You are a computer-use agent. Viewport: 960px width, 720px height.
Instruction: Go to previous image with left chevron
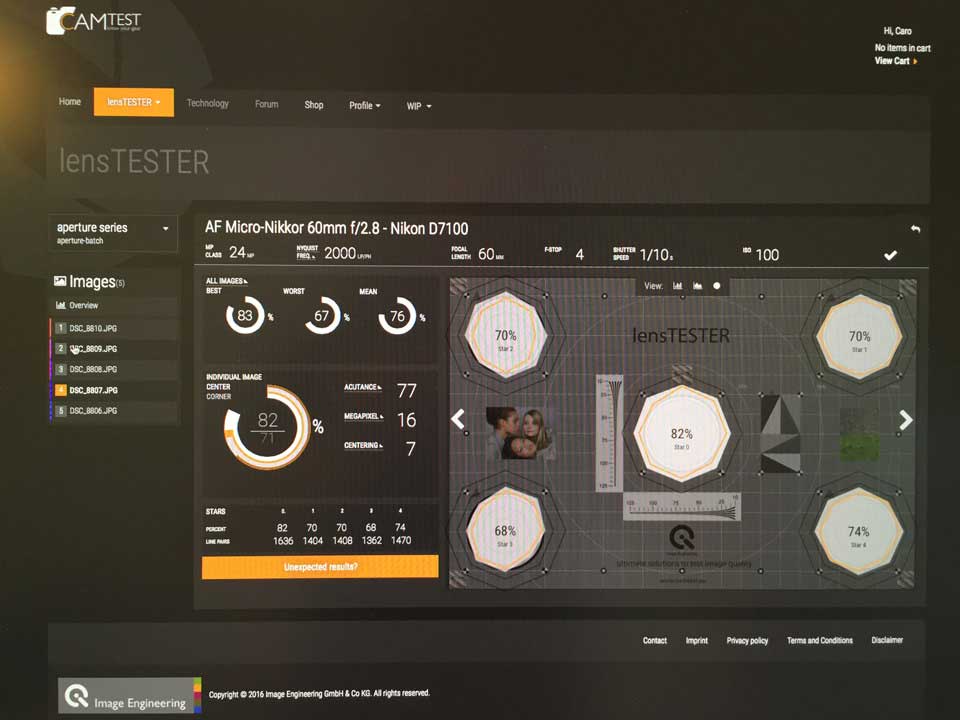tap(458, 419)
